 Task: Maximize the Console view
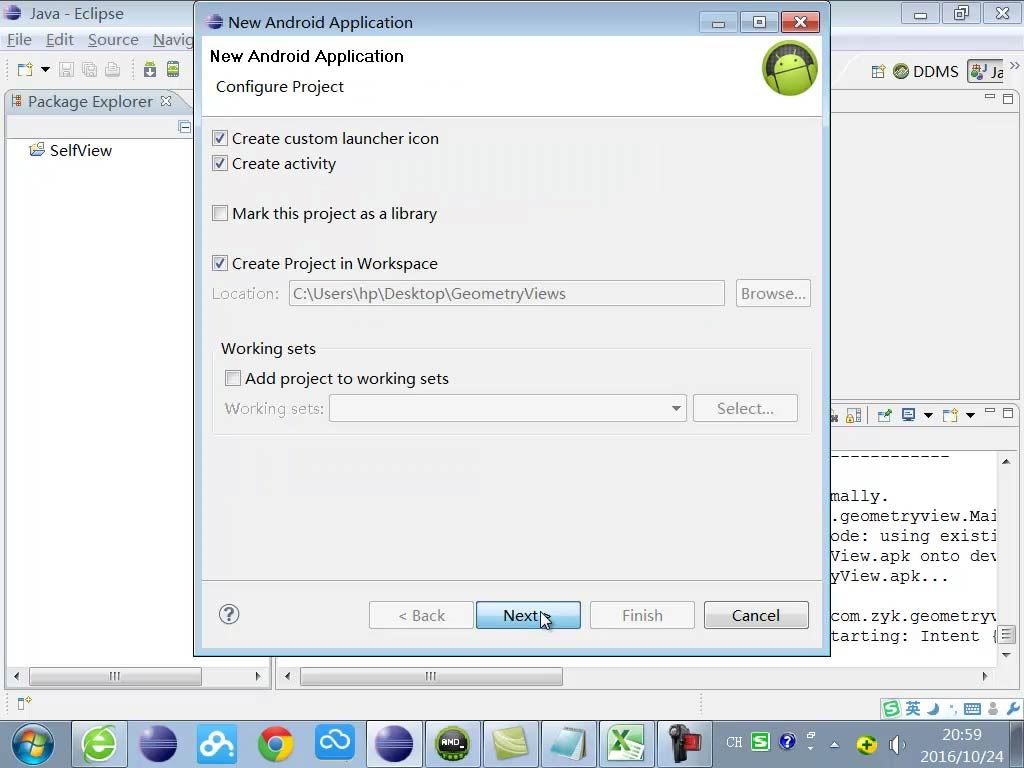[x=1008, y=413]
